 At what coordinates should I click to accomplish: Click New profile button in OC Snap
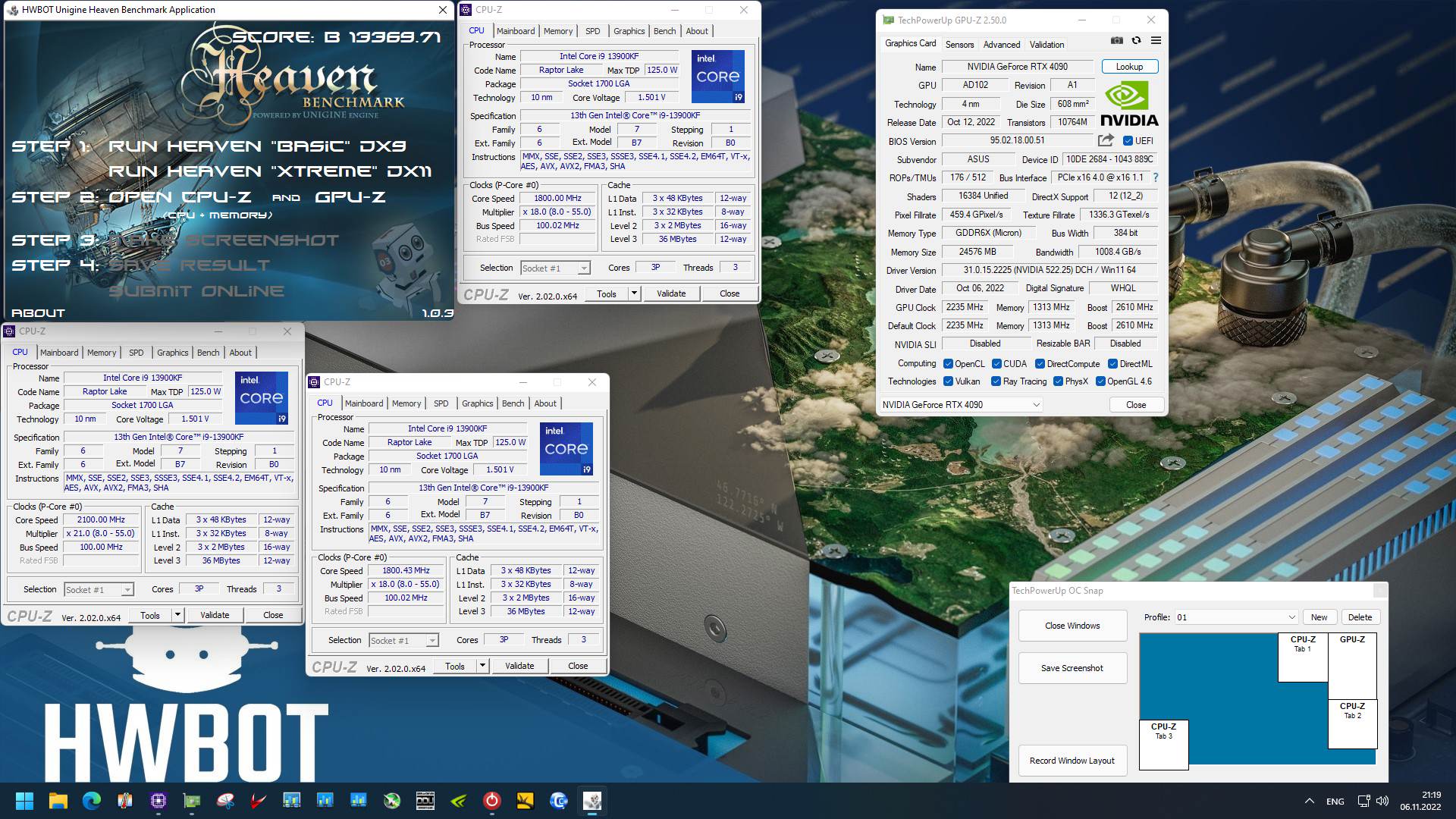pos(1319,617)
